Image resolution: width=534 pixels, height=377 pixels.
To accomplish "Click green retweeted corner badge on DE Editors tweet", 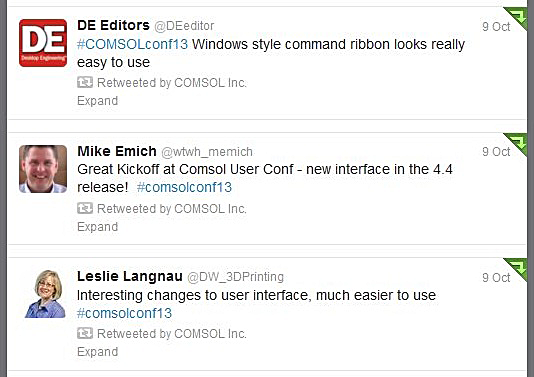I will [517, 16].
